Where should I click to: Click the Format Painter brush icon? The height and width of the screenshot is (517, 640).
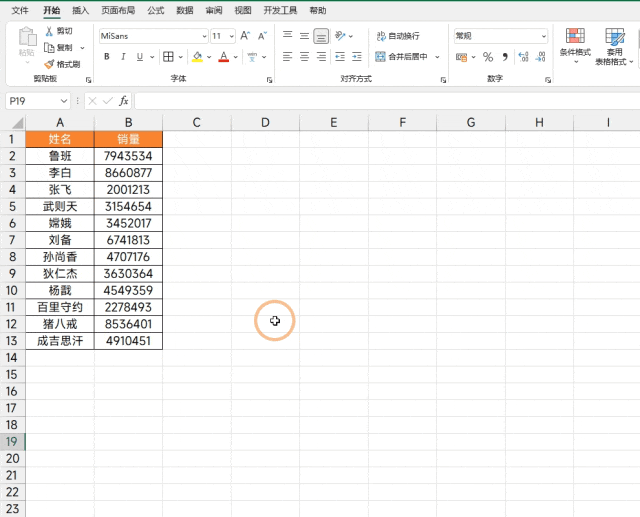coord(49,64)
